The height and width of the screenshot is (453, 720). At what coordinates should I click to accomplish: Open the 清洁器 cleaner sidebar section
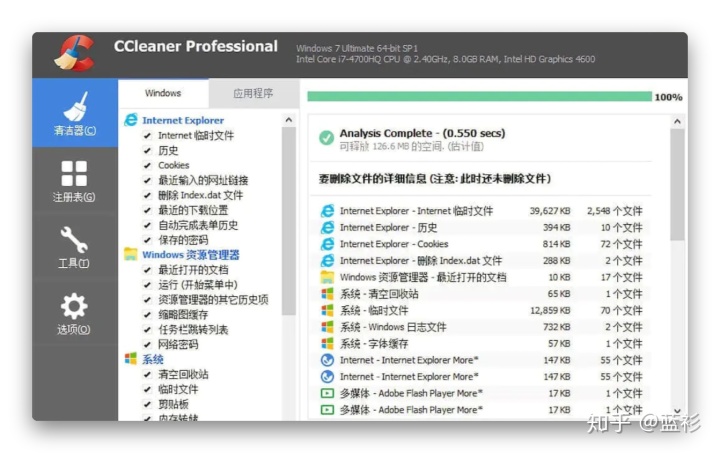coord(75,113)
